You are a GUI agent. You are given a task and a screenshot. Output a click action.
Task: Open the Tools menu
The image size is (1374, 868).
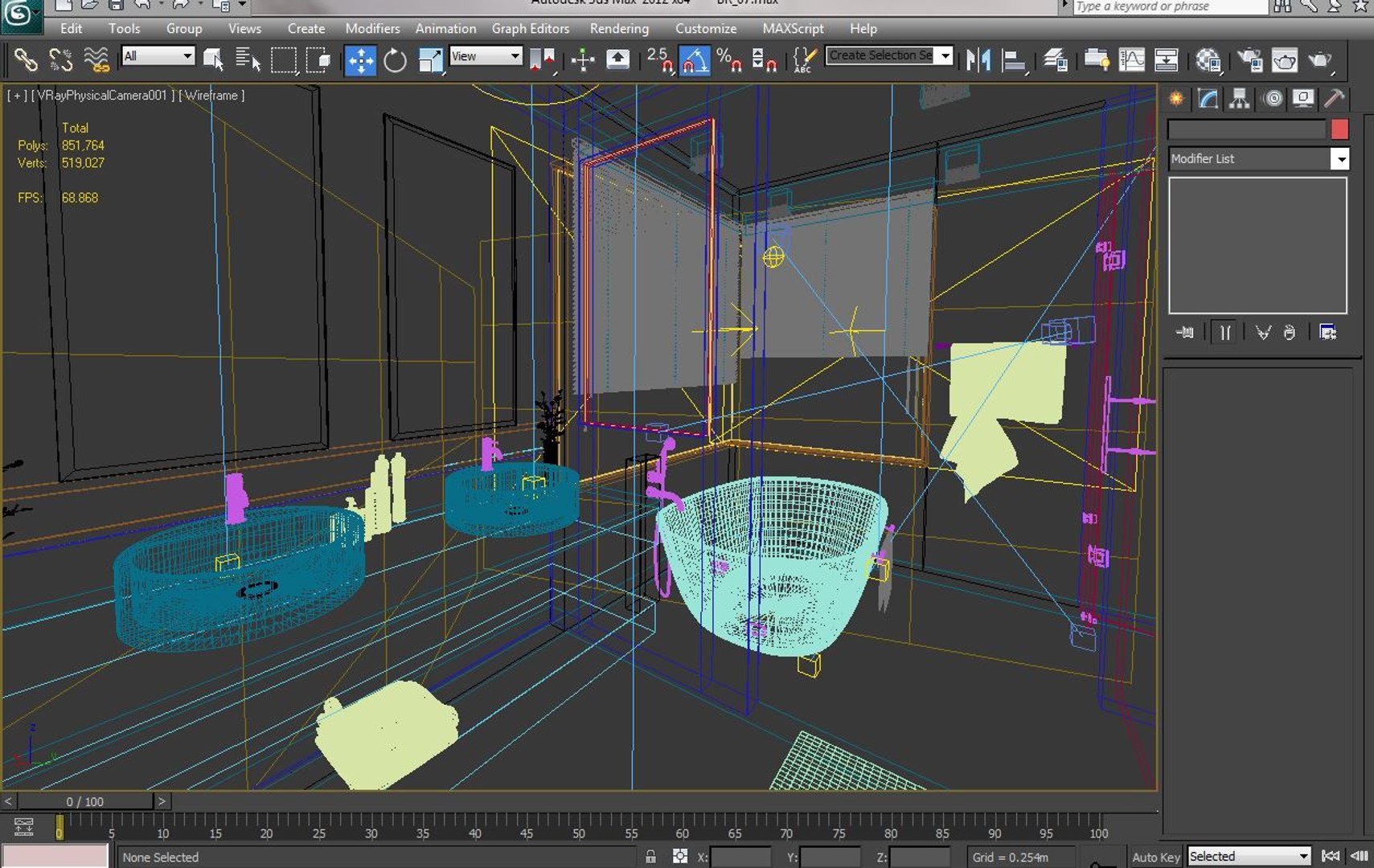[124, 28]
